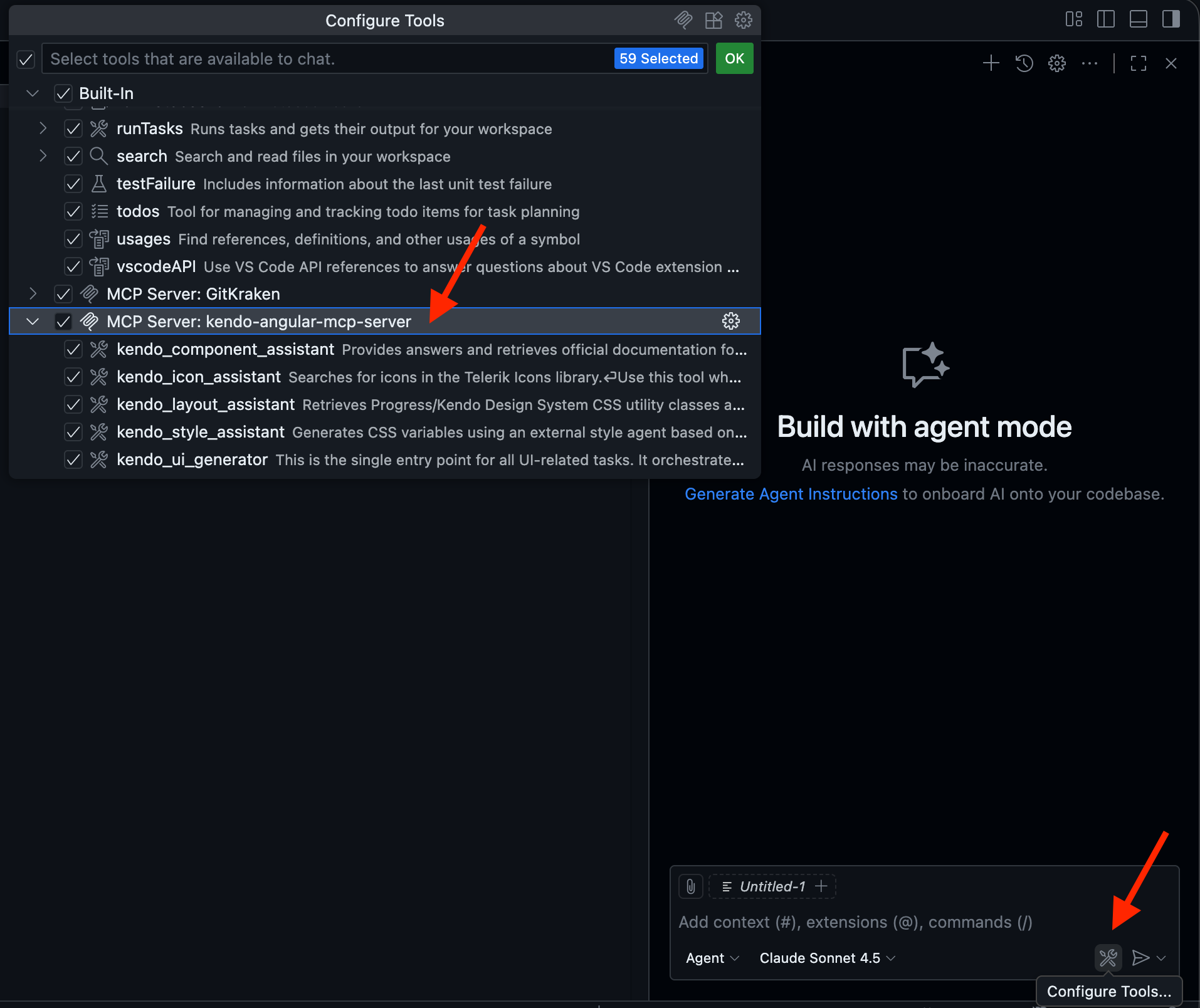Uncheck kendo_style_assistant checkbox
The width and height of the screenshot is (1200, 1008).
(73, 432)
